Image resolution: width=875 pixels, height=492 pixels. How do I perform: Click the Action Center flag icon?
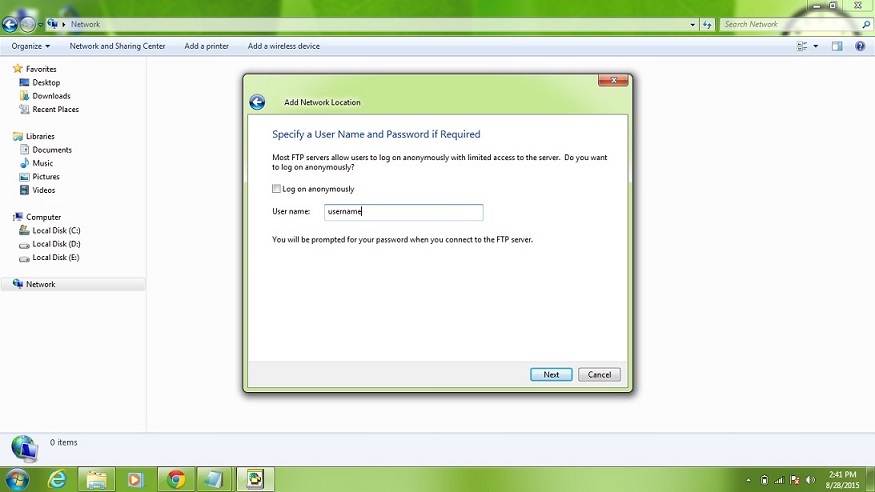(x=795, y=480)
